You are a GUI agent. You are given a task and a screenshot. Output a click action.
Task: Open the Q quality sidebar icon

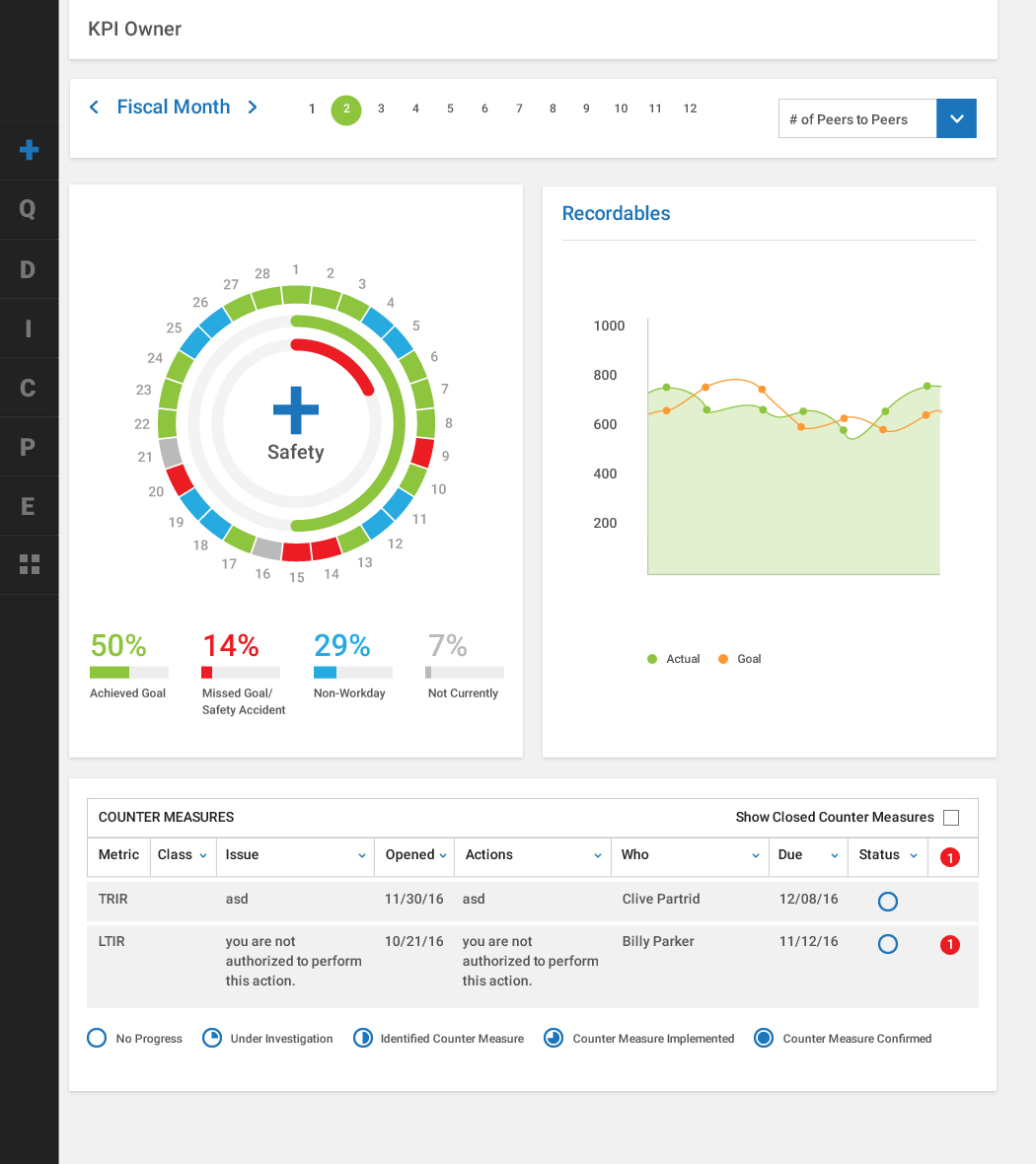click(29, 209)
